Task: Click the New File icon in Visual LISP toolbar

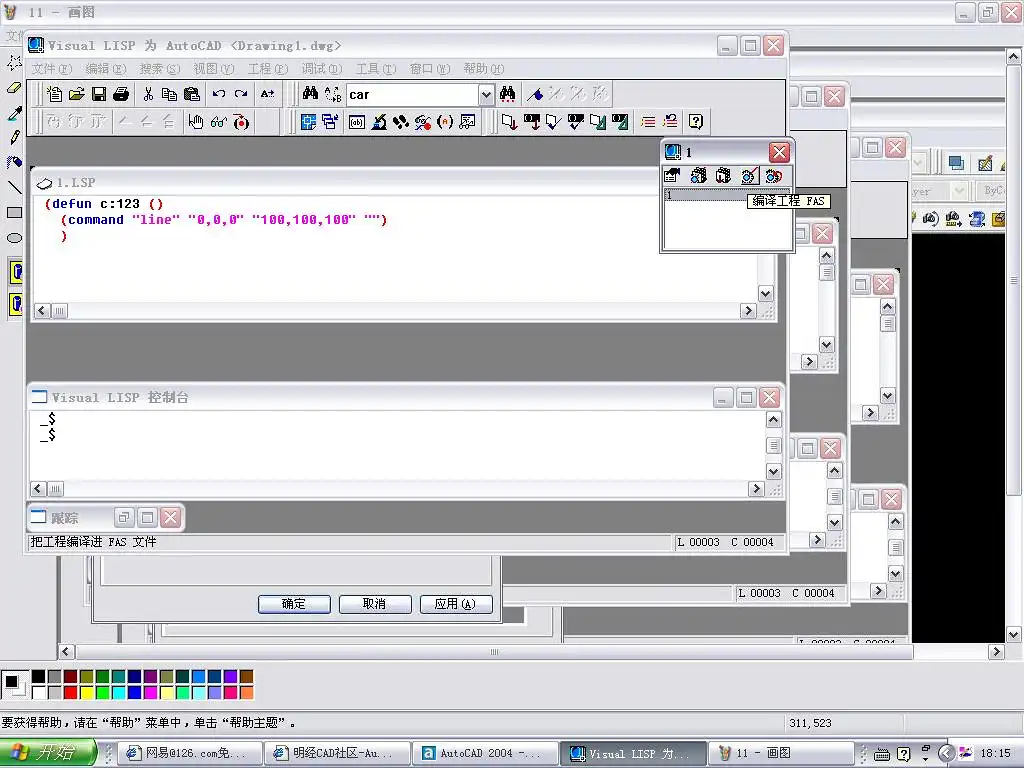Action: pyautogui.click(x=54, y=94)
